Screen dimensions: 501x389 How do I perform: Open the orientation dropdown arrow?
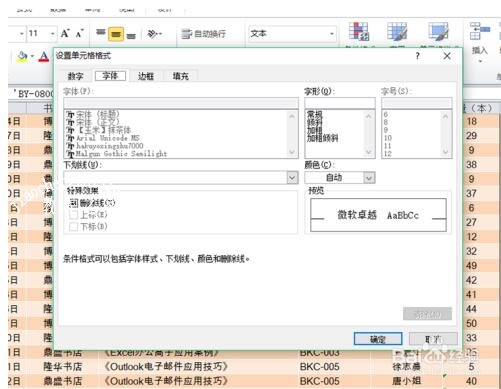click(x=160, y=34)
